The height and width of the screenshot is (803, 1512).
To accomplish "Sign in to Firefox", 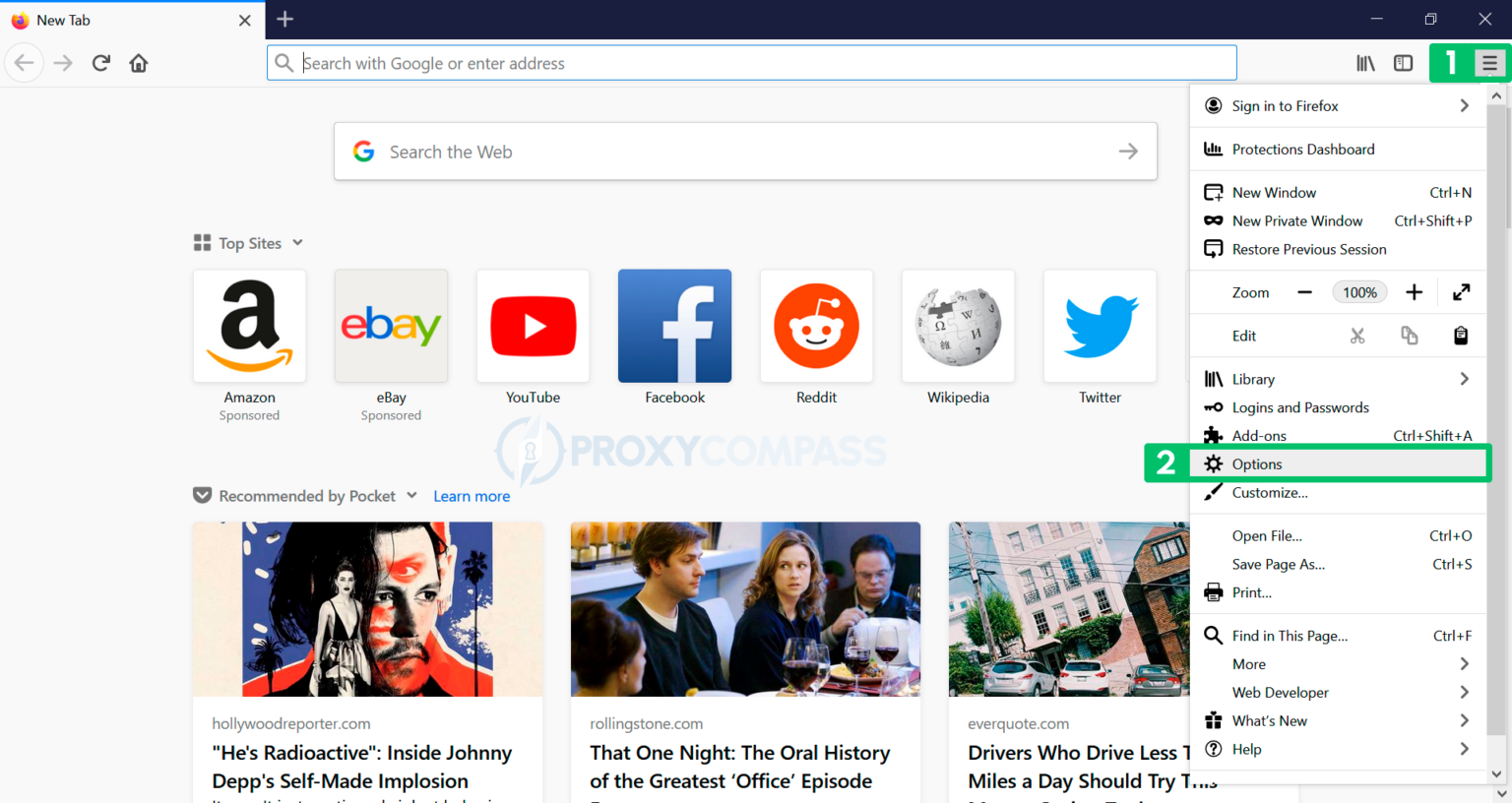I will click(1285, 105).
